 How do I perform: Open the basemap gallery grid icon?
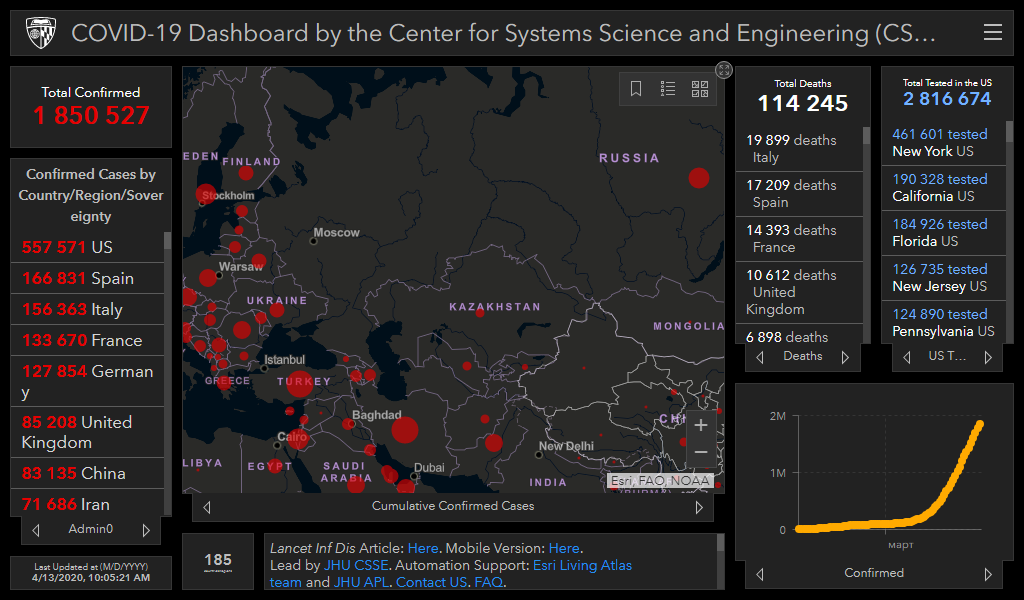700,89
